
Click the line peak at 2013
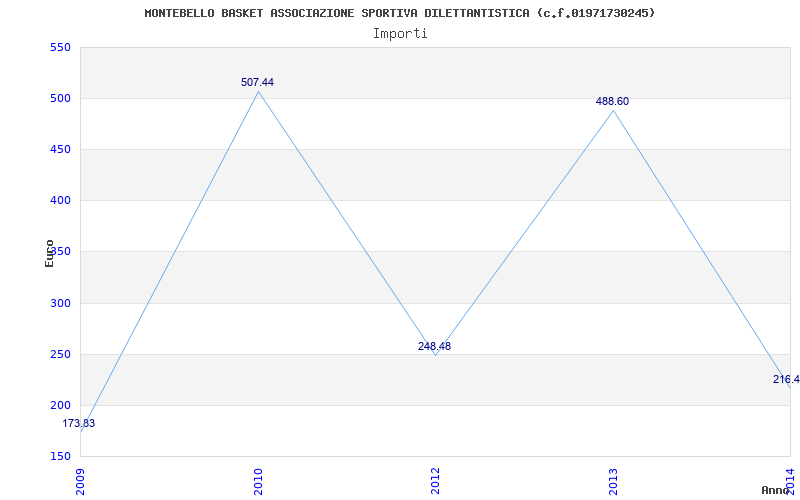point(613,110)
